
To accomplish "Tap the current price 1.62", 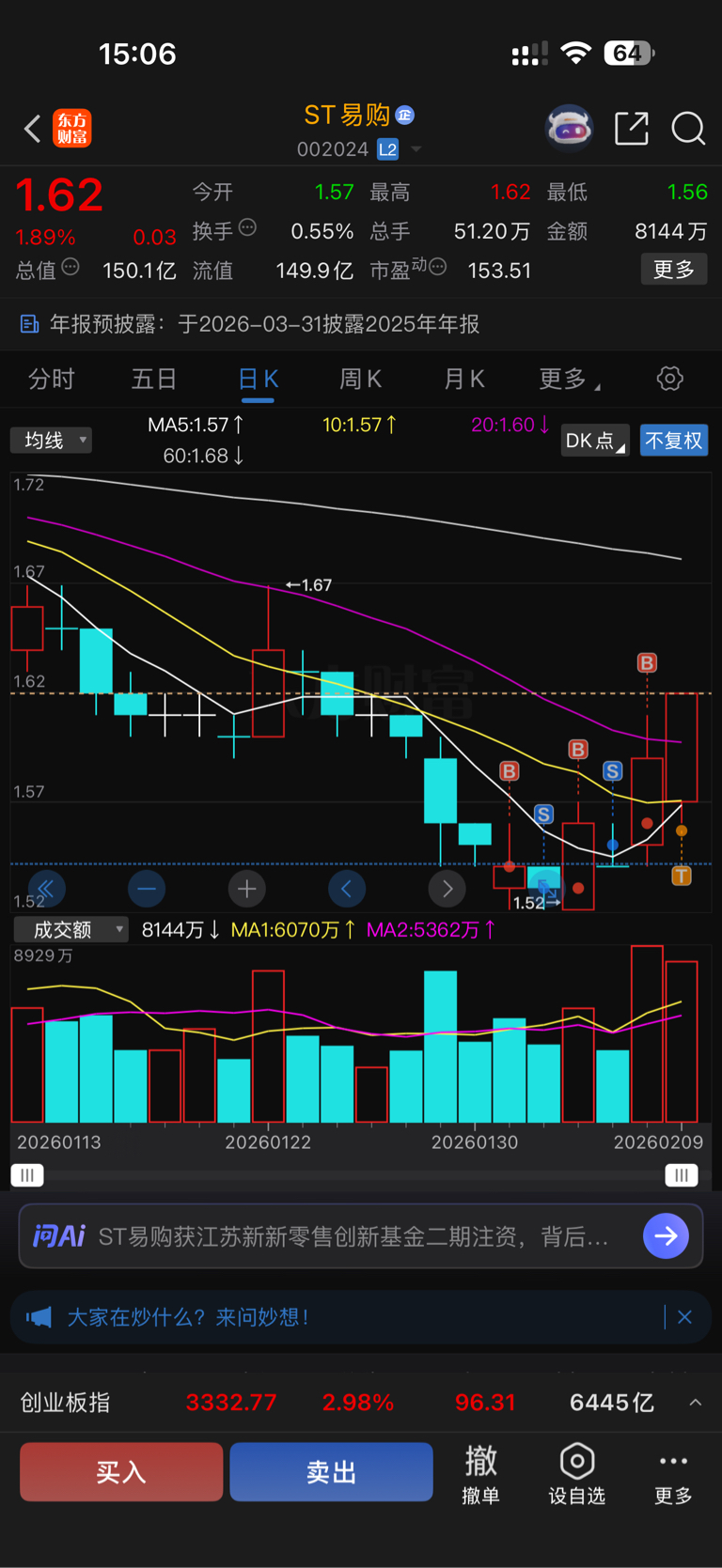I will 59,194.
